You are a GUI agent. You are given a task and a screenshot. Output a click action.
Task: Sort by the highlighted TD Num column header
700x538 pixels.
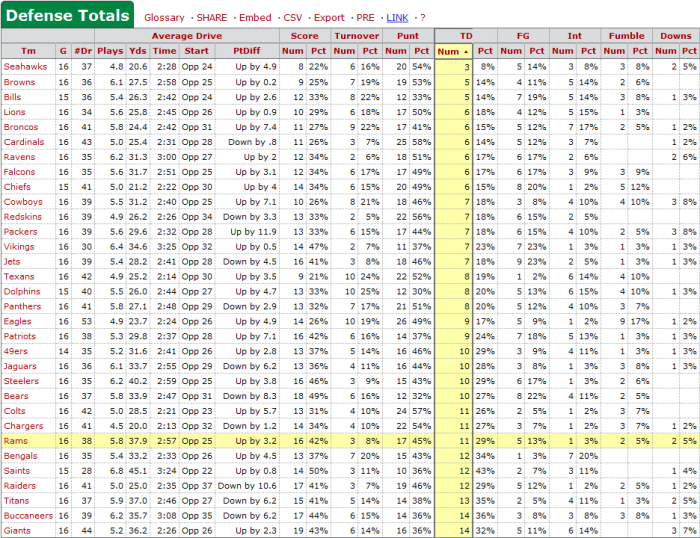[x=454, y=51]
